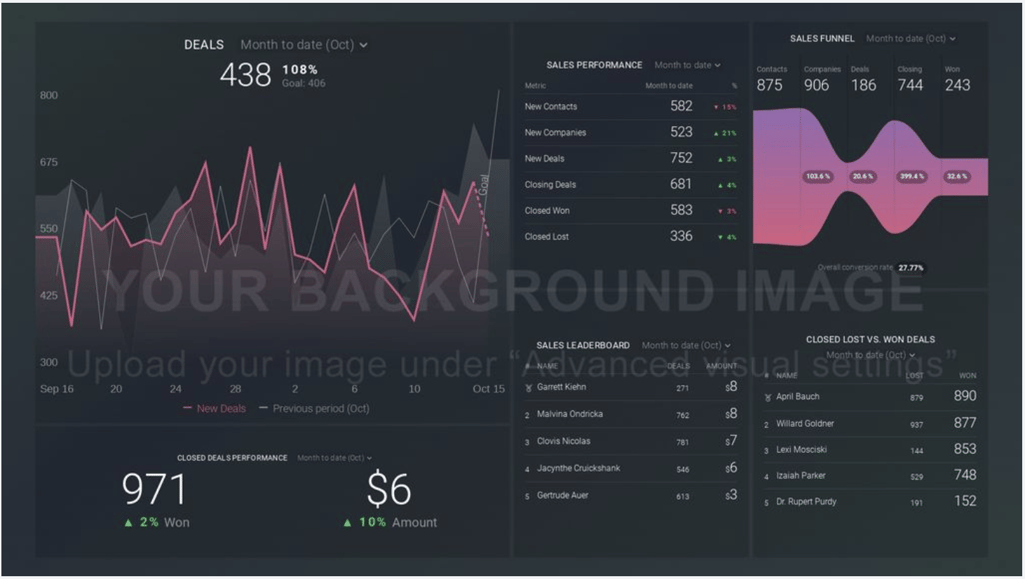Click the trend arrow in Closed Lost row
The image size is (1025, 579).
[x=718, y=237]
